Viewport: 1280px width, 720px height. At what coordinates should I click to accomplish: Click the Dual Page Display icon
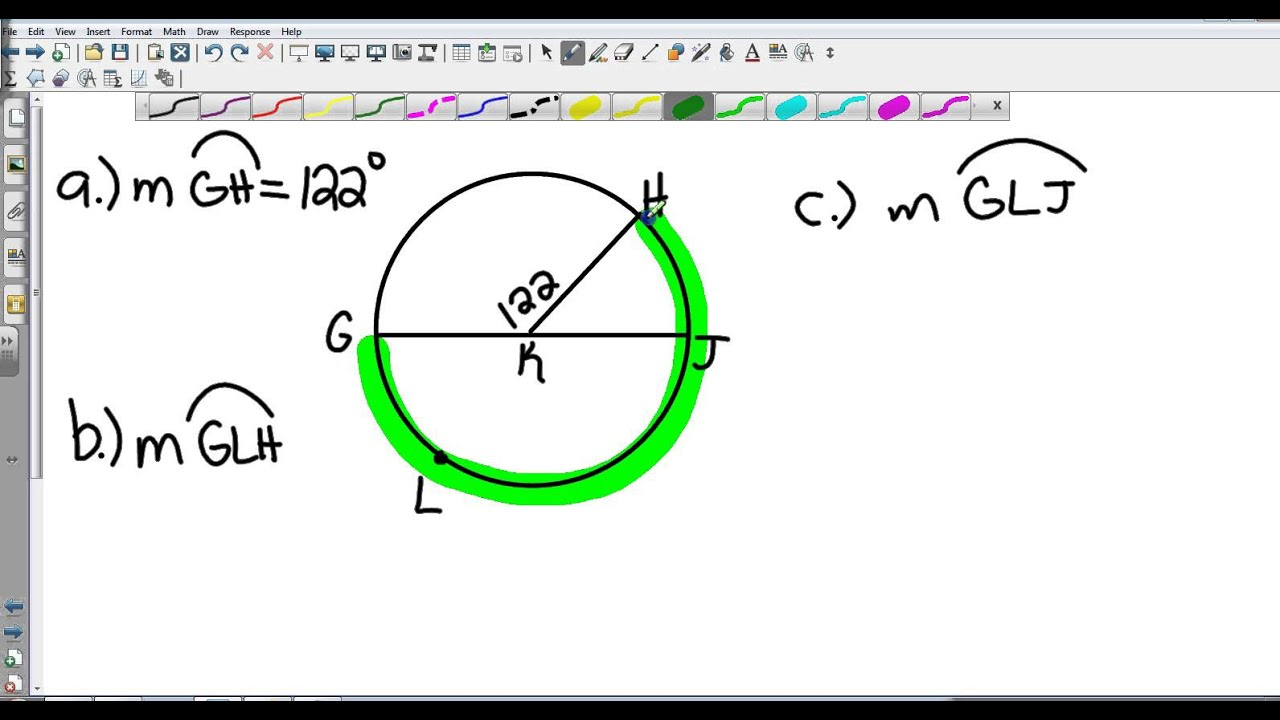tap(376, 53)
